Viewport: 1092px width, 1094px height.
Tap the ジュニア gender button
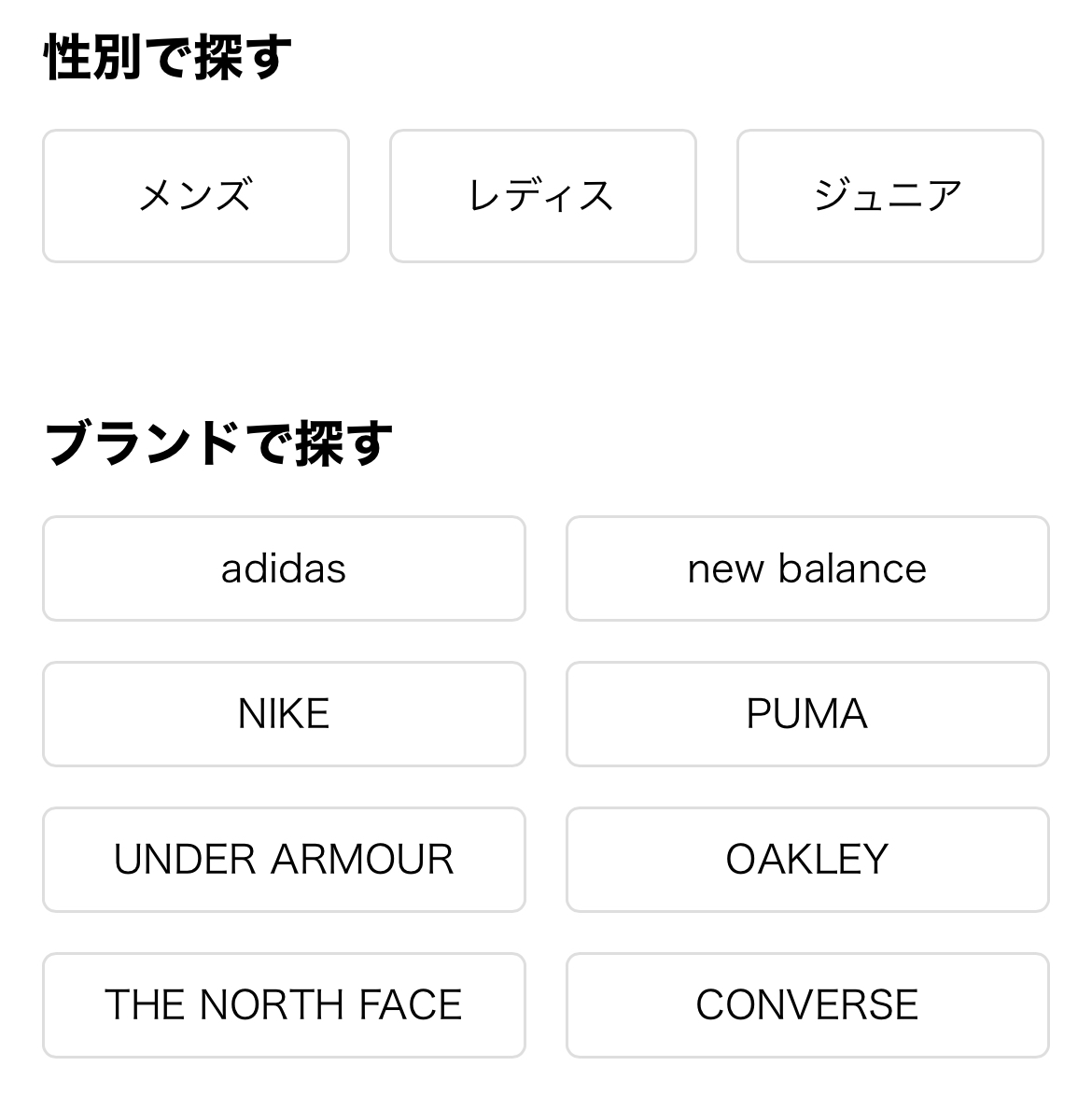pos(889,196)
